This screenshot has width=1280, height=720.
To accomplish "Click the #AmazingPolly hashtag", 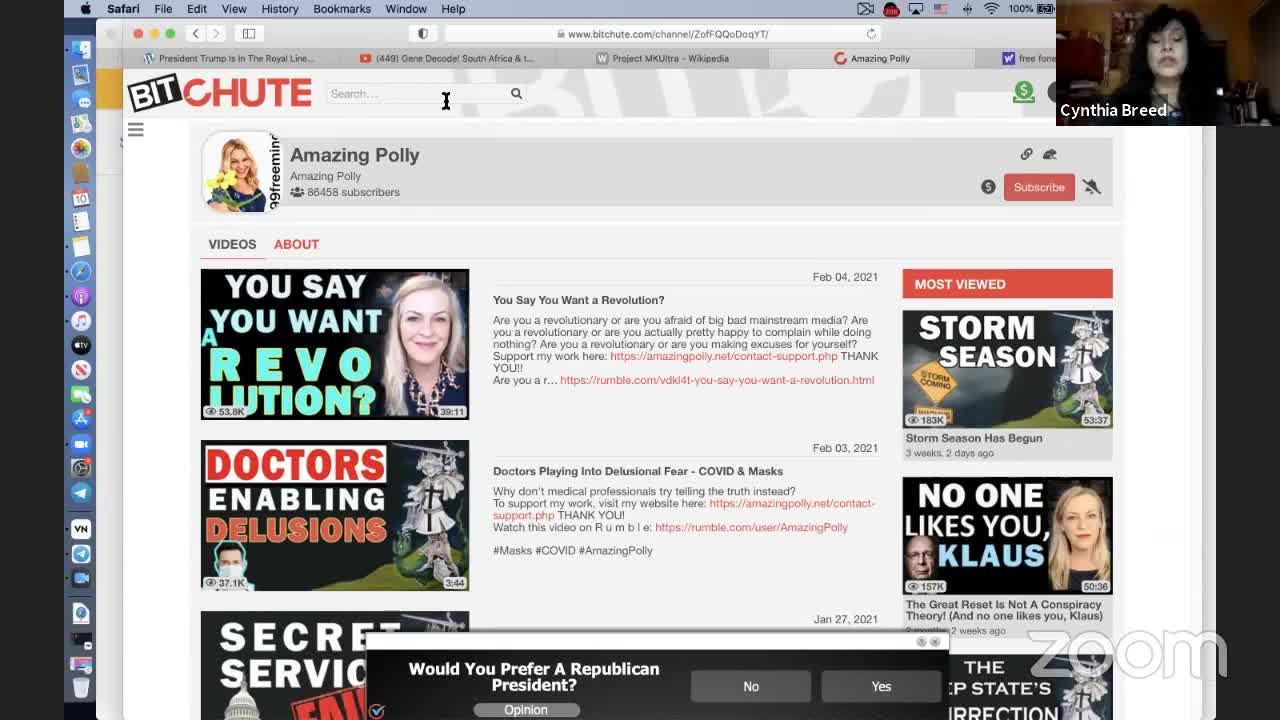I will pos(615,550).
